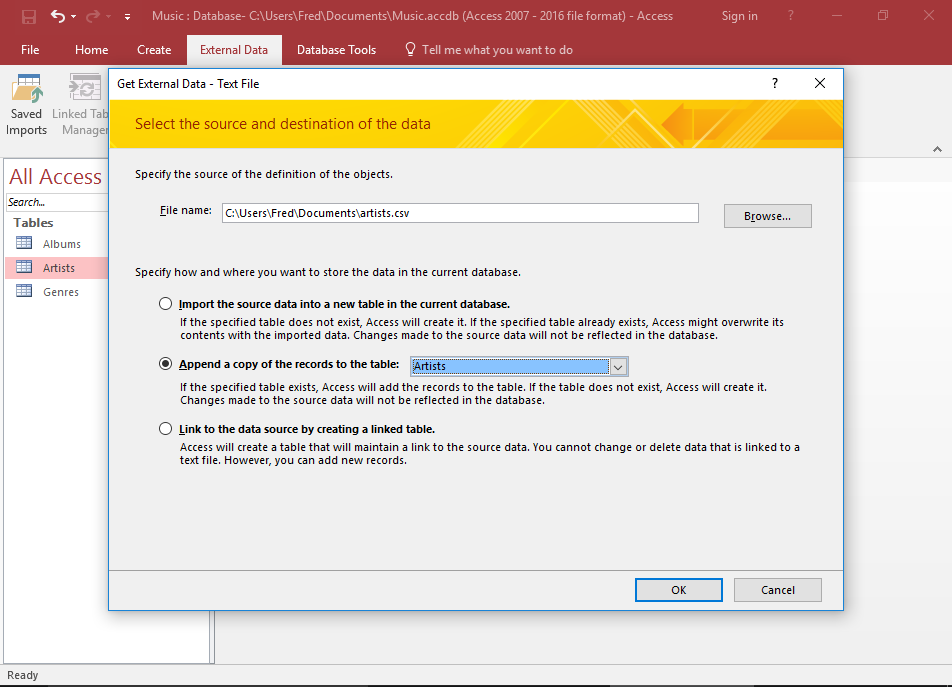Click the Ready status bar text
Image resolution: width=952 pixels, height=687 pixels.
(x=22, y=675)
